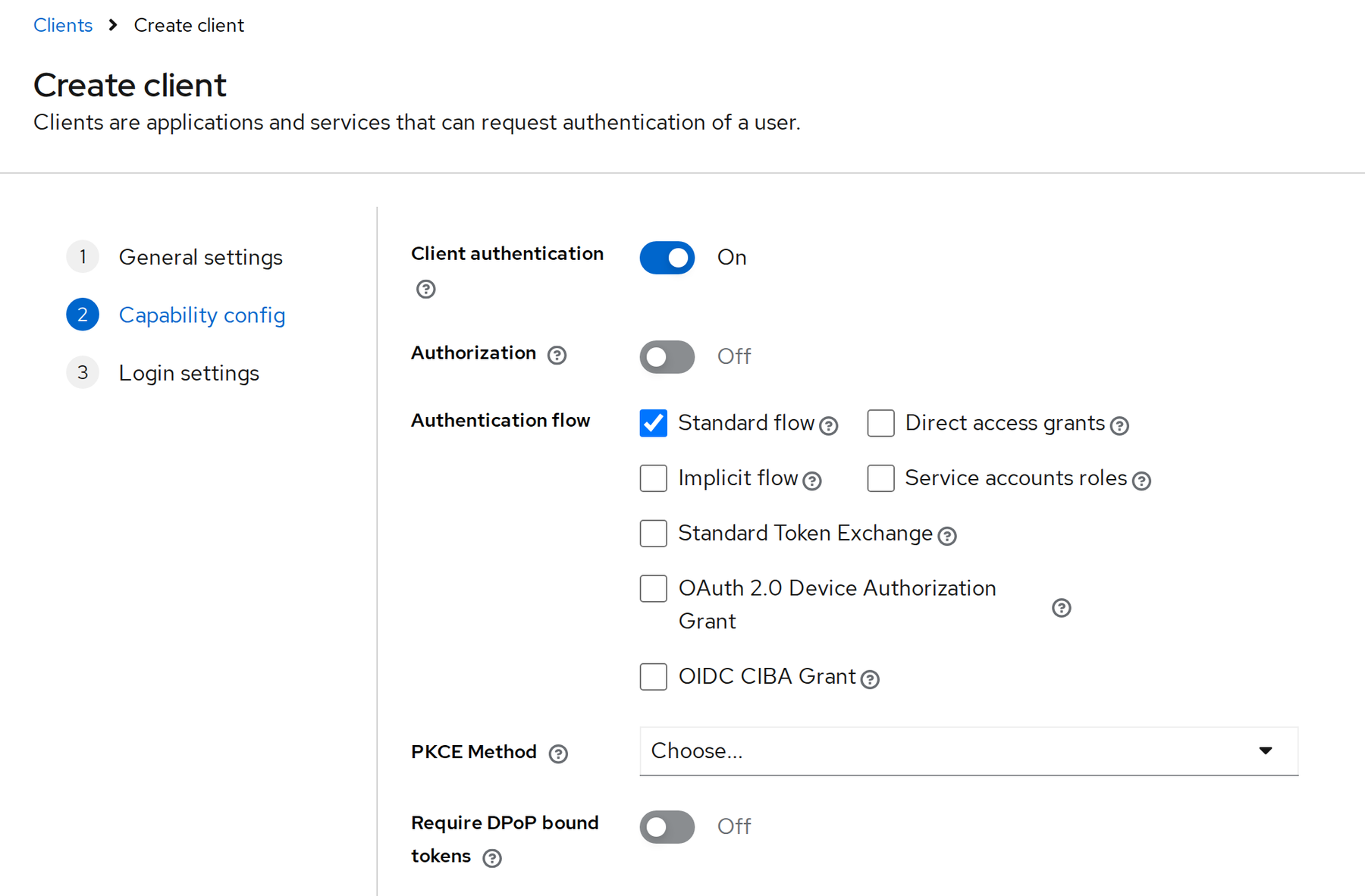Show Service accounts roles help icon
The image size is (1365, 896).
(x=1141, y=481)
